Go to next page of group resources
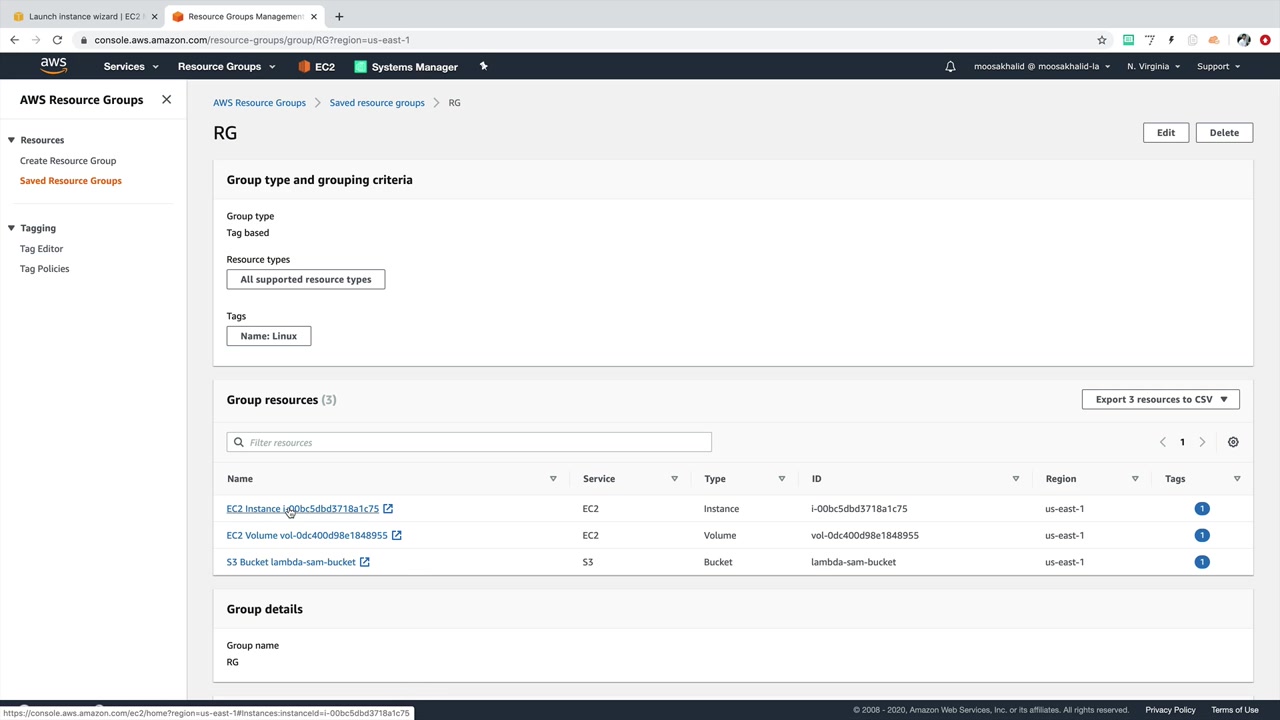This screenshot has height=720, width=1280. pyautogui.click(x=1202, y=442)
